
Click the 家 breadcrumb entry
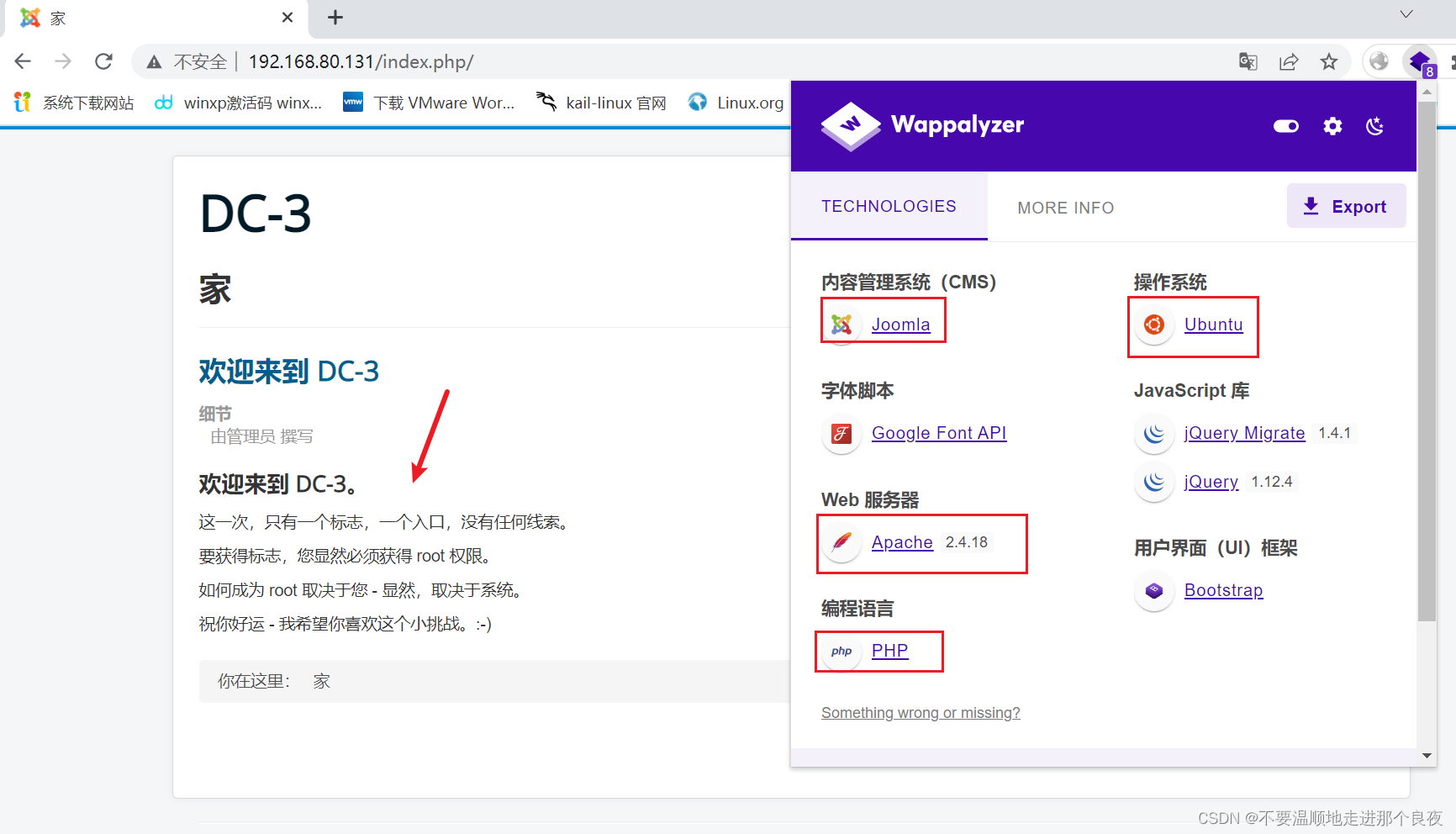click(x=321, y=681)
